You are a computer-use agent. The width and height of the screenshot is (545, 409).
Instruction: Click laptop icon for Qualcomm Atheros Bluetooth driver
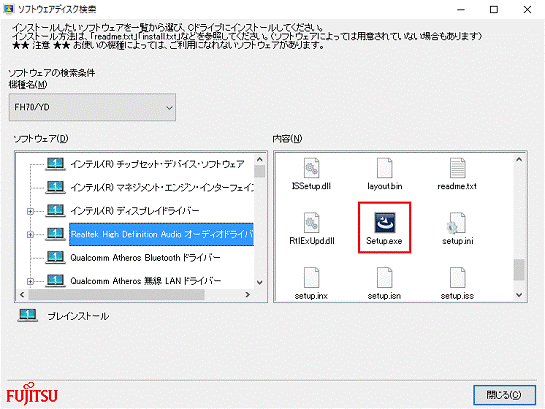55,257
